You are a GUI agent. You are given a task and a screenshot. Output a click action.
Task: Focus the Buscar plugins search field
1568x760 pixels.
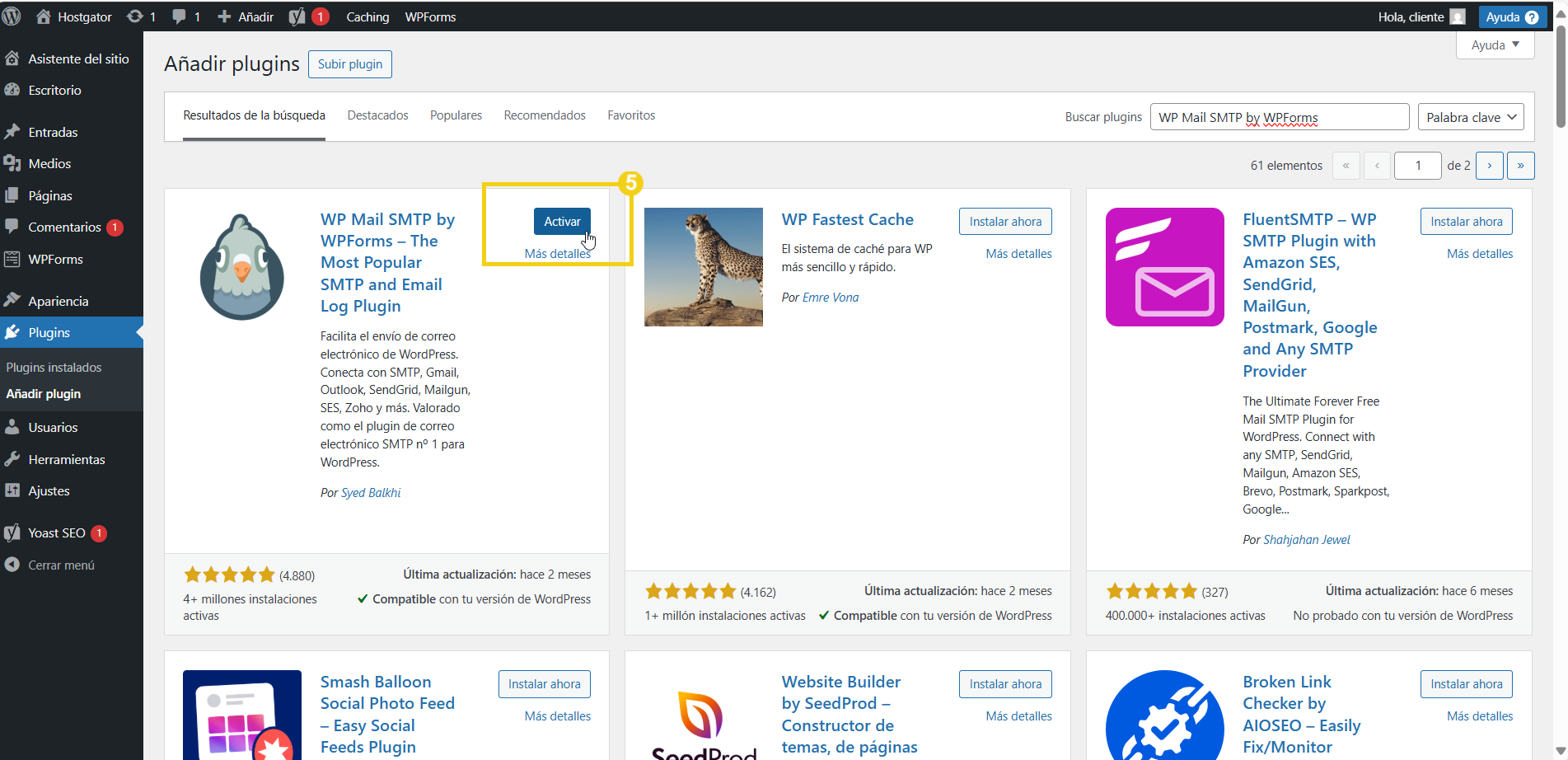1280,117
